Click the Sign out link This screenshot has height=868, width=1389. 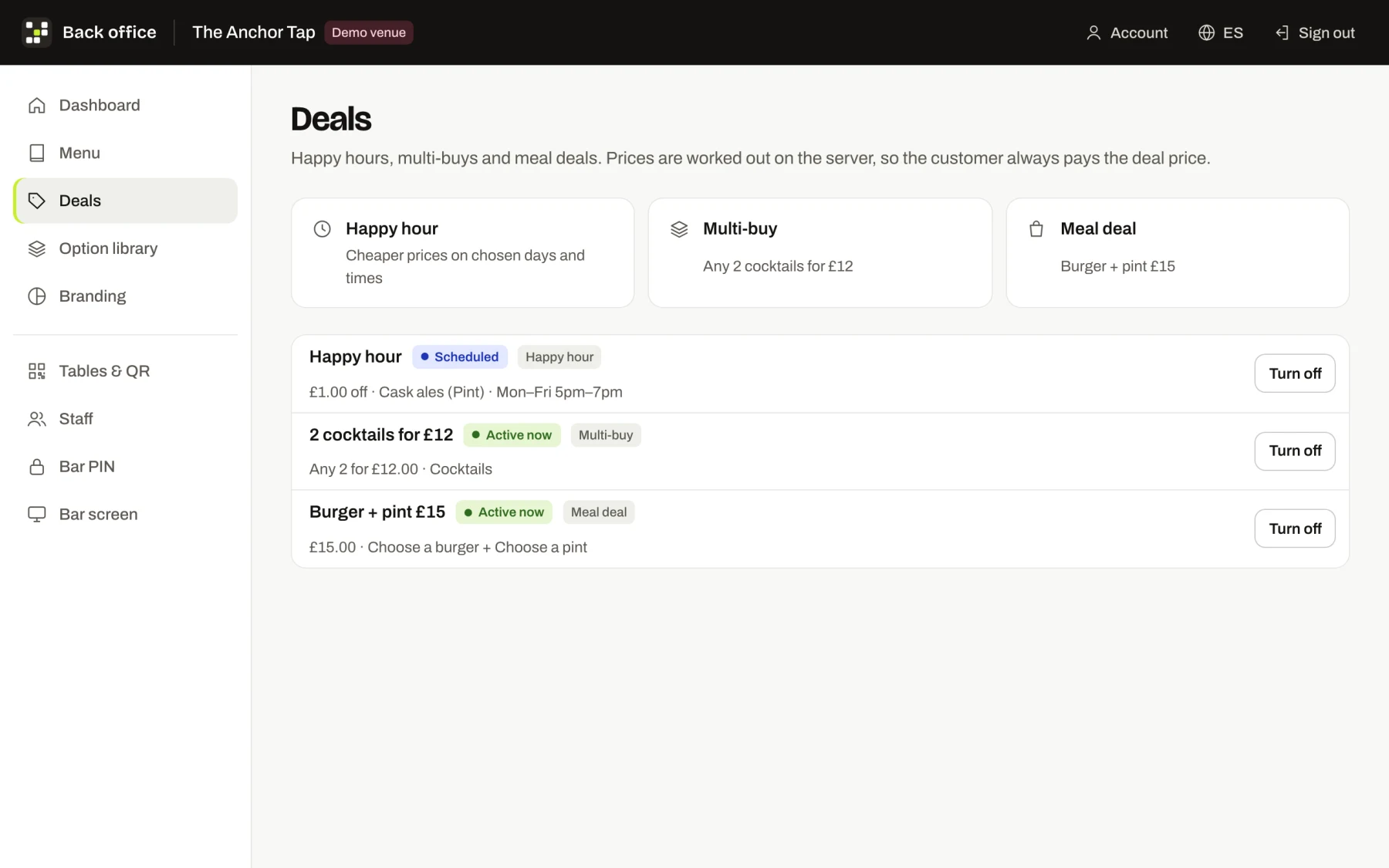point(1315,33)
